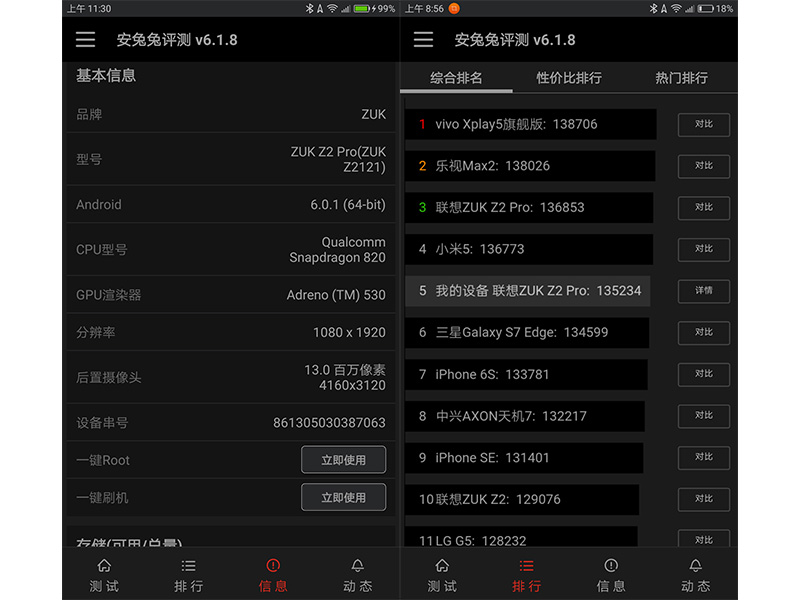This screenshot has height=600, width=800.
Task: Click brand value ZUK
Action: (373, 114)
